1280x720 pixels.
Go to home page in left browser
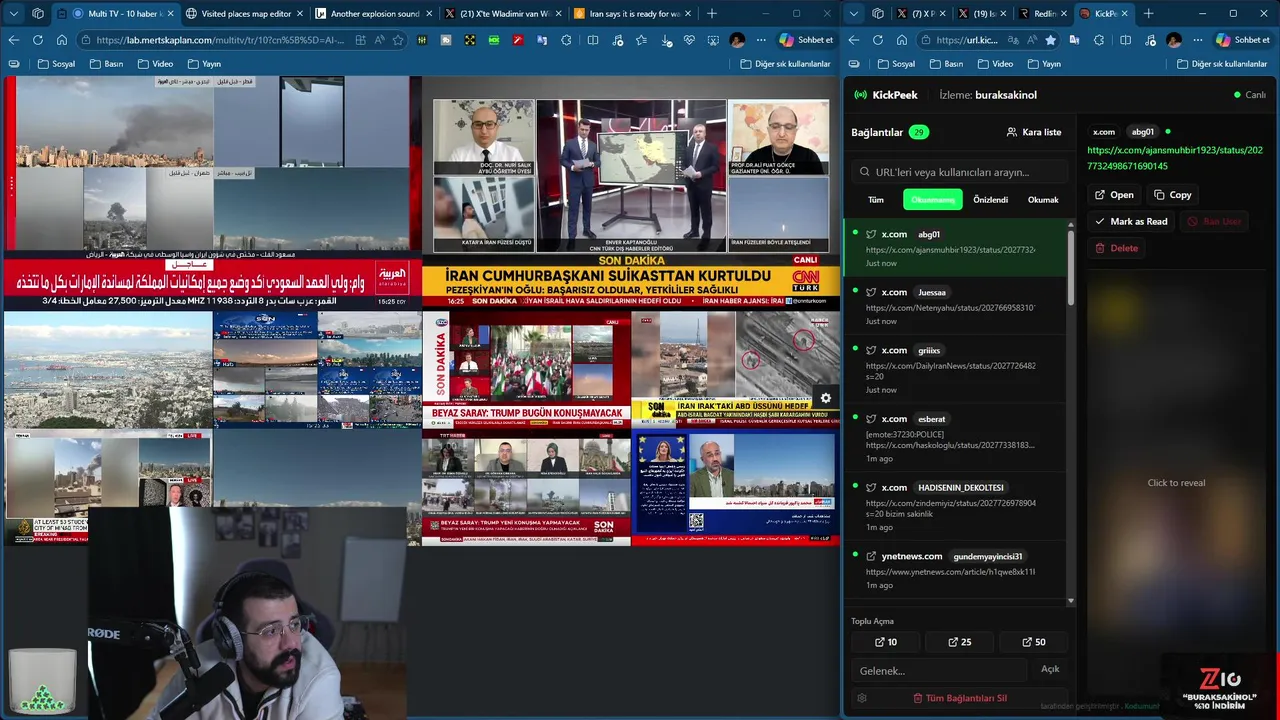(62, 40)
